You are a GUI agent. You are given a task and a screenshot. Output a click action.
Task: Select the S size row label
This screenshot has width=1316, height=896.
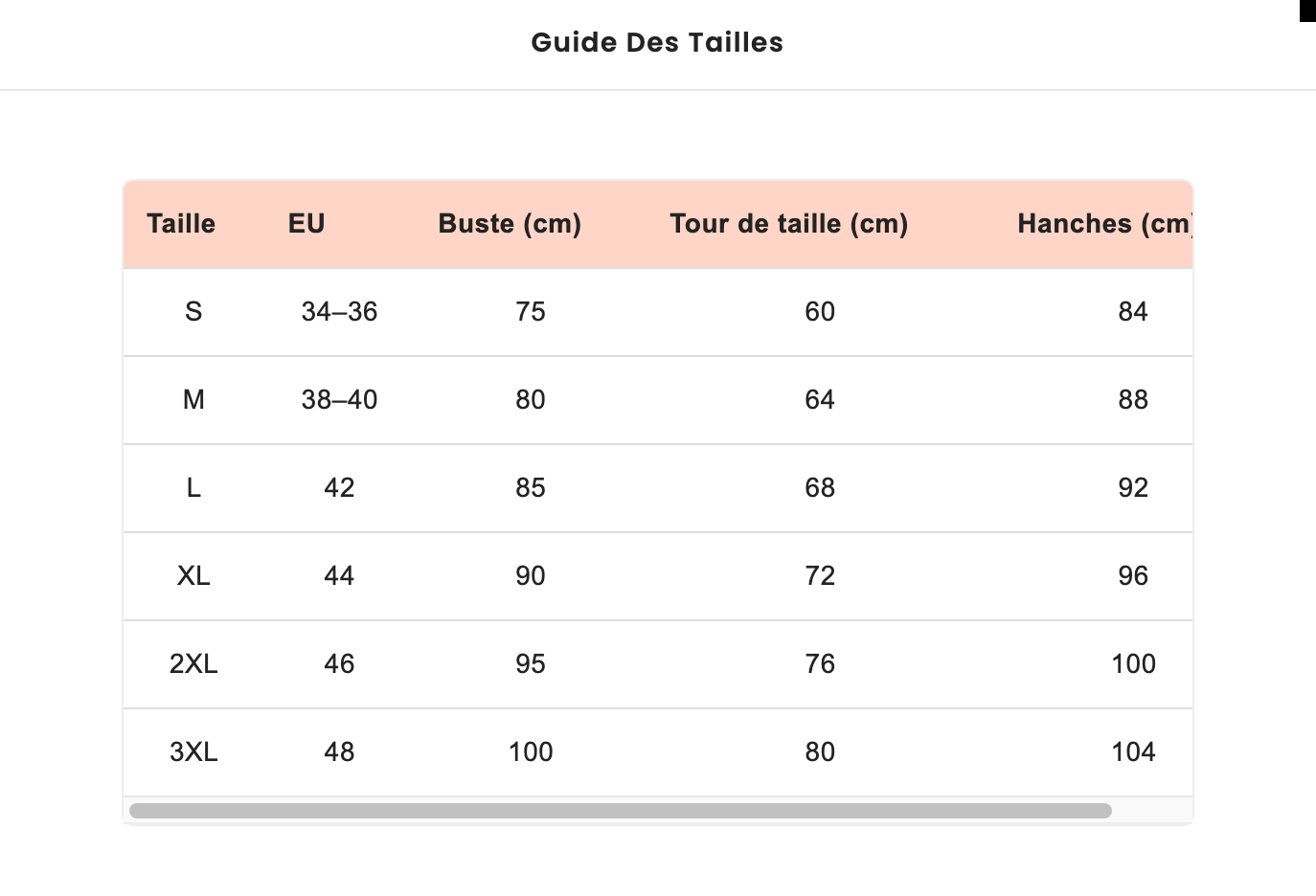193,311
